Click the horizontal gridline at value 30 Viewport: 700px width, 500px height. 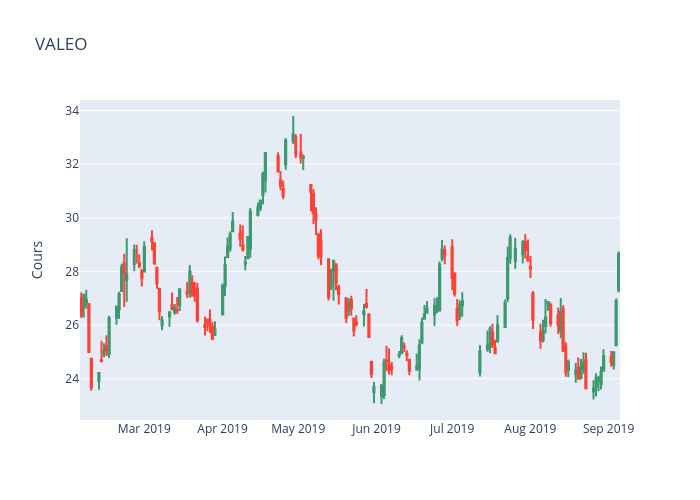(450, 218)
